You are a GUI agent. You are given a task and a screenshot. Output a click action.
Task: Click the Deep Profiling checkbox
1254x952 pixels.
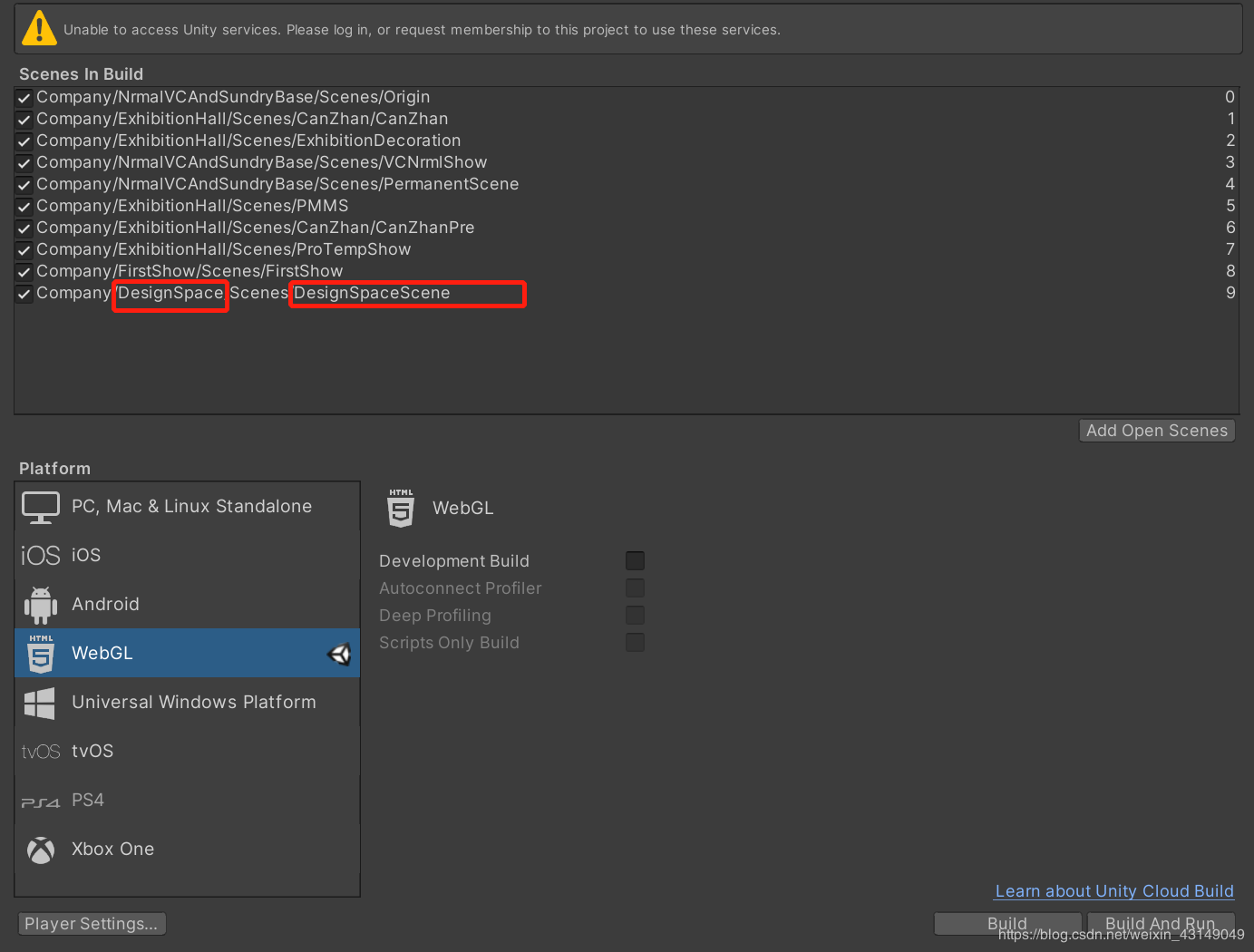tap(636, 616)
